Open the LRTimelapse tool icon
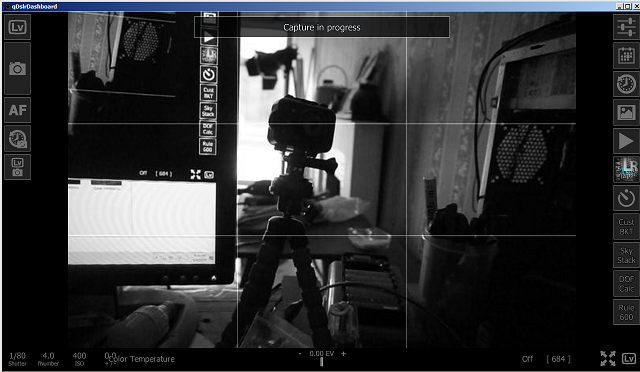The width and height of the screenshot is (640, 372). coord(626,169)
